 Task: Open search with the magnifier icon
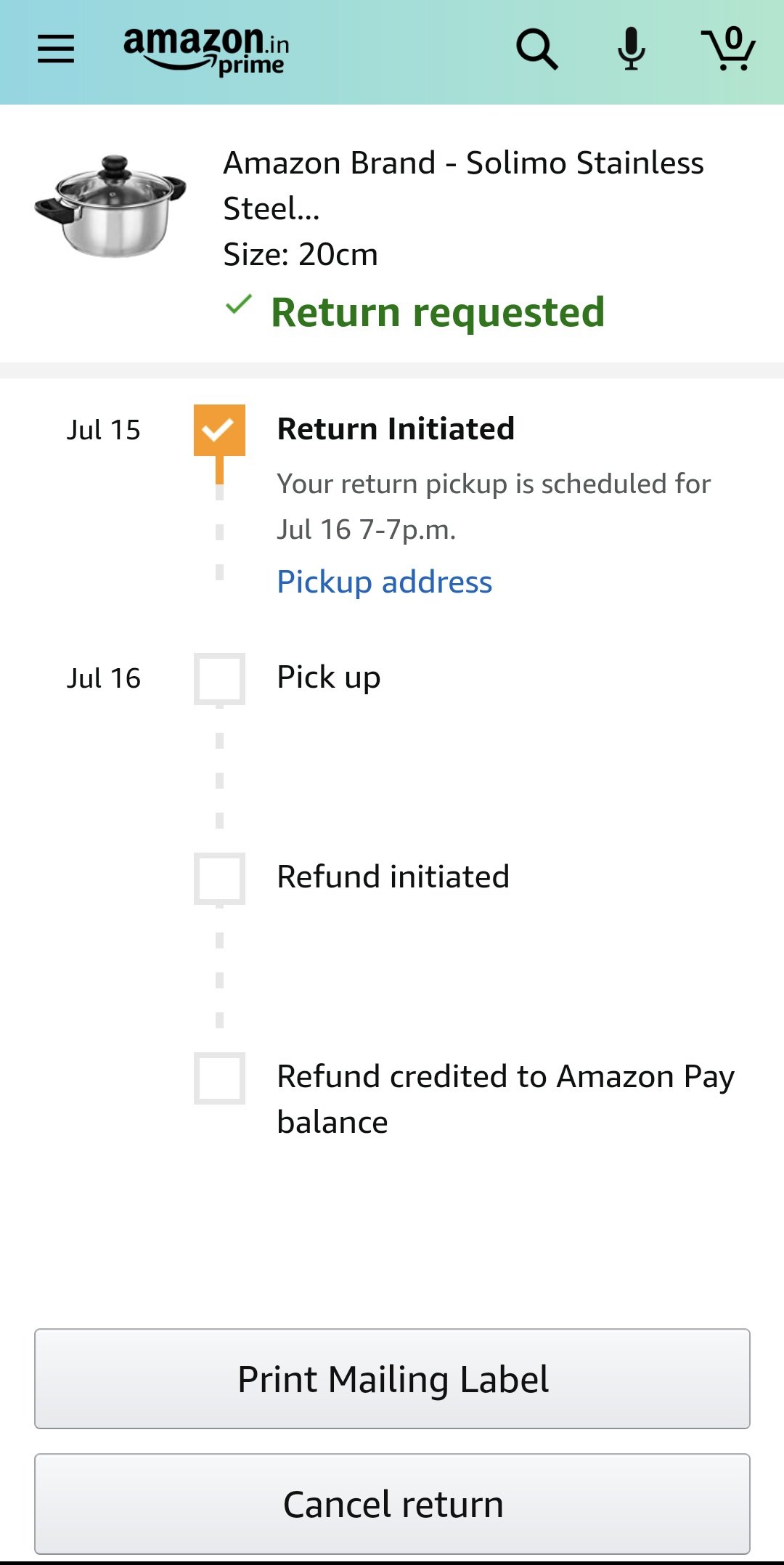click(536, 49)
